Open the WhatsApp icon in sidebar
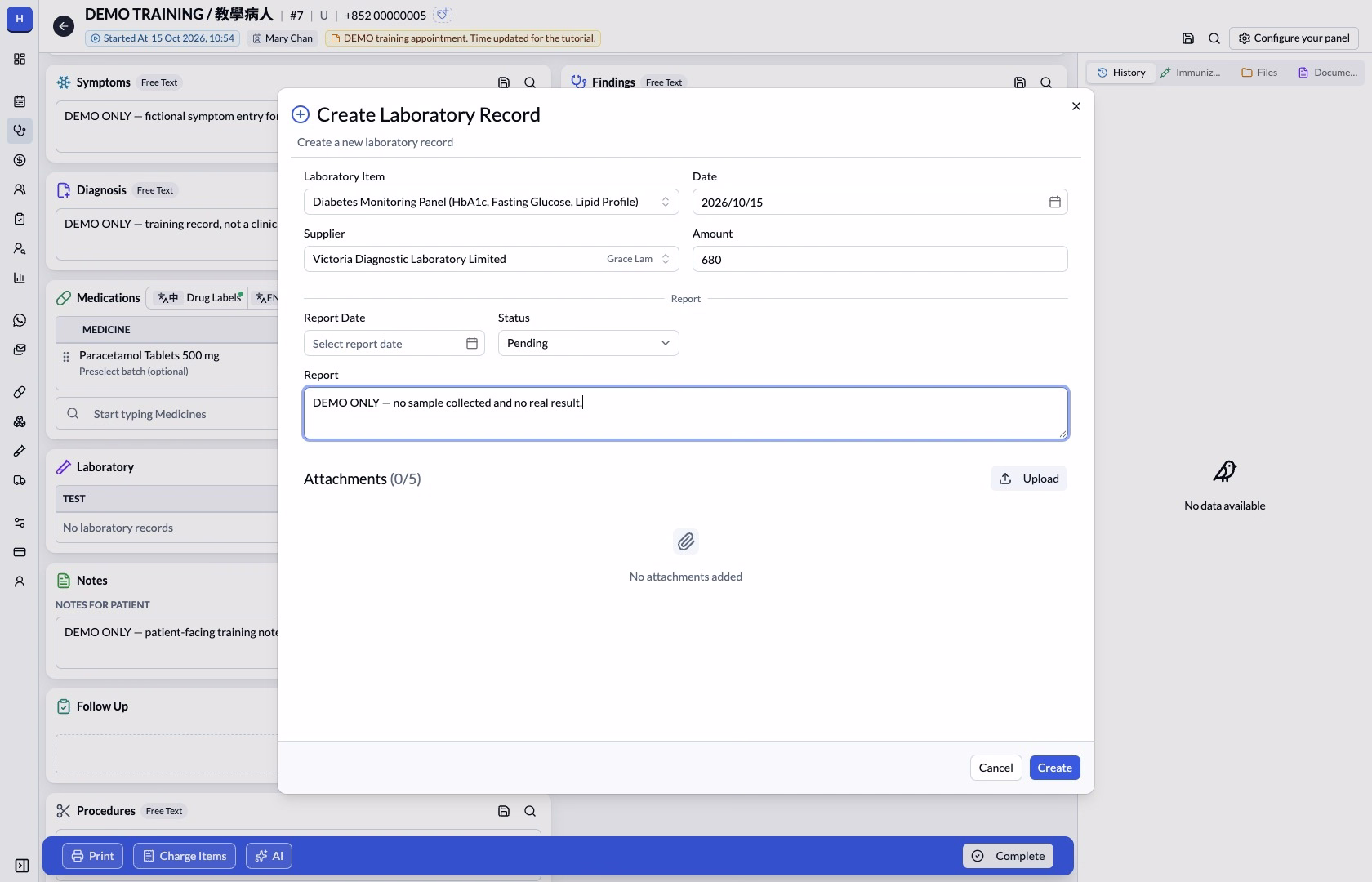 [x=20, y=320]
